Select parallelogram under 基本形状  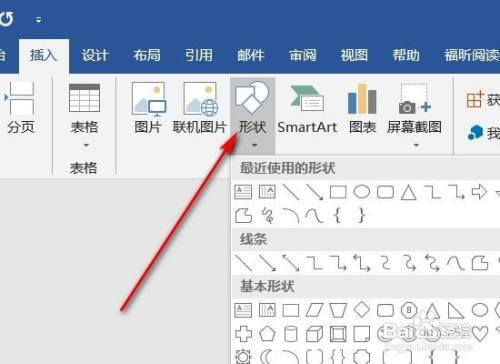pos(314,310)
